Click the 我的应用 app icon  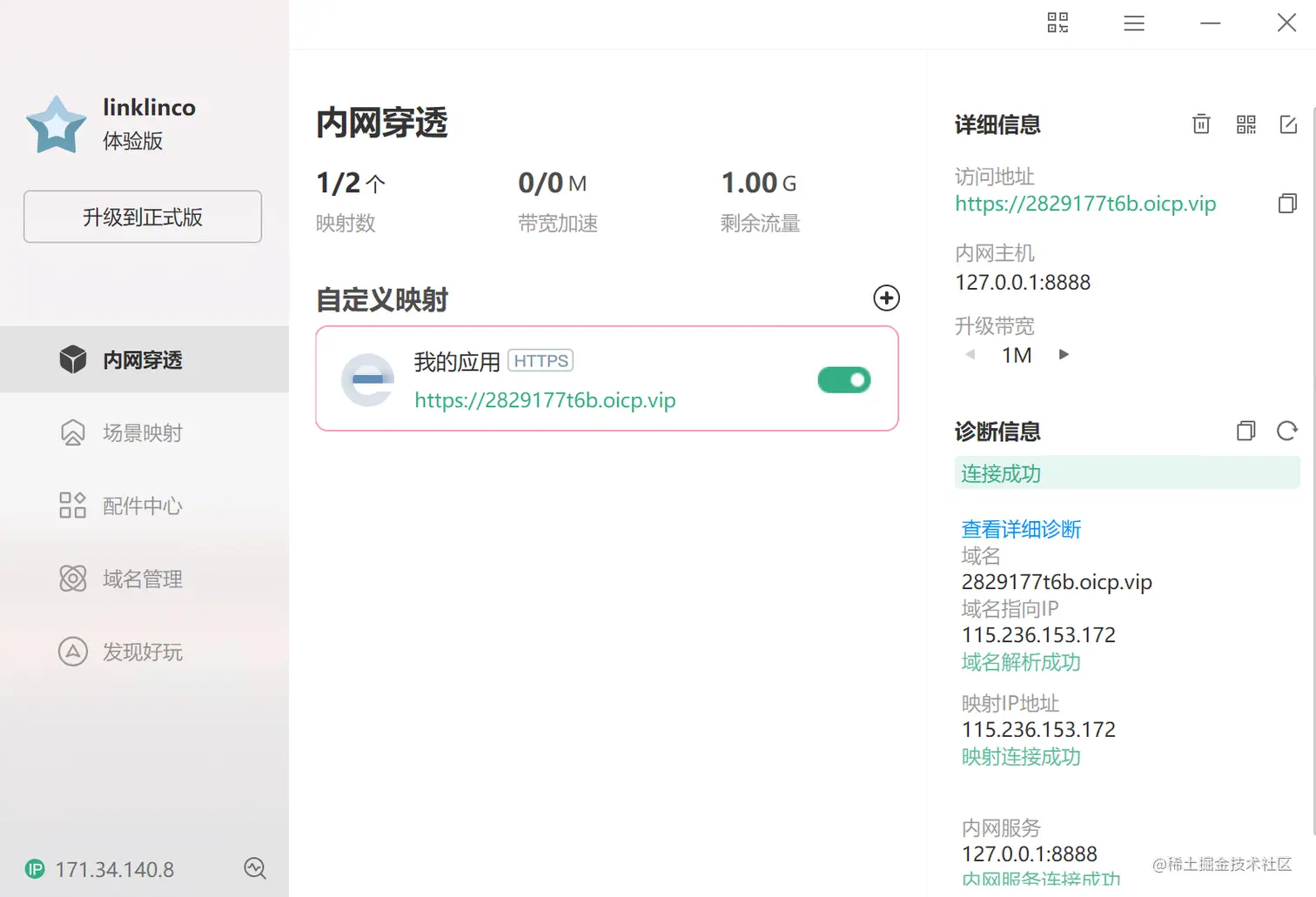tap(368, 379)
